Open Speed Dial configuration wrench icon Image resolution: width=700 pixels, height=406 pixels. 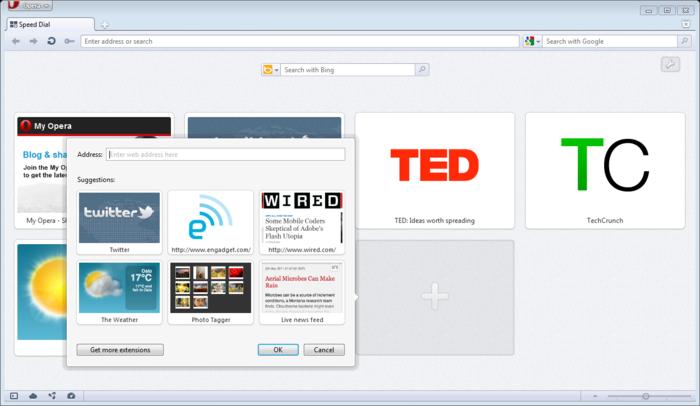tap(670, 64)
